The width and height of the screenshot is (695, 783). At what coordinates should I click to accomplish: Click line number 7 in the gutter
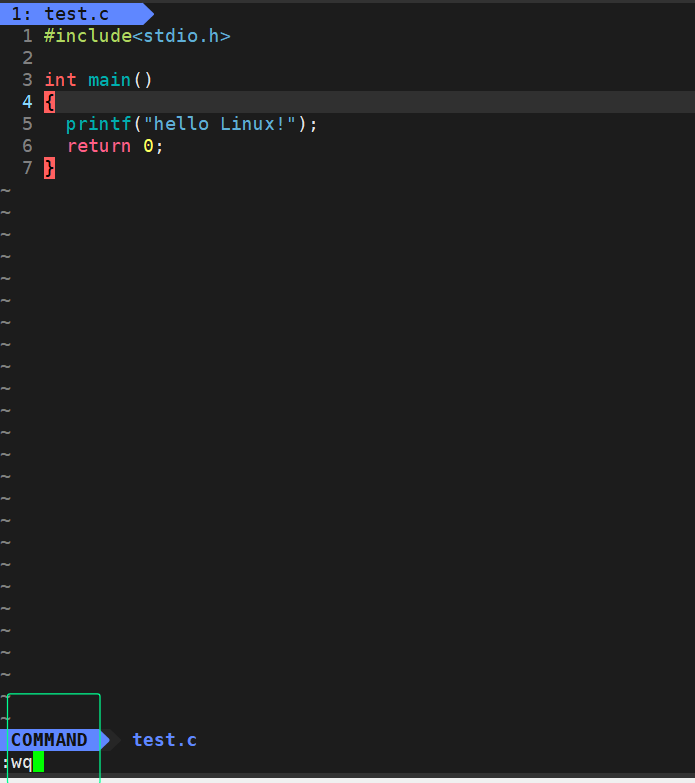point(27,168)
